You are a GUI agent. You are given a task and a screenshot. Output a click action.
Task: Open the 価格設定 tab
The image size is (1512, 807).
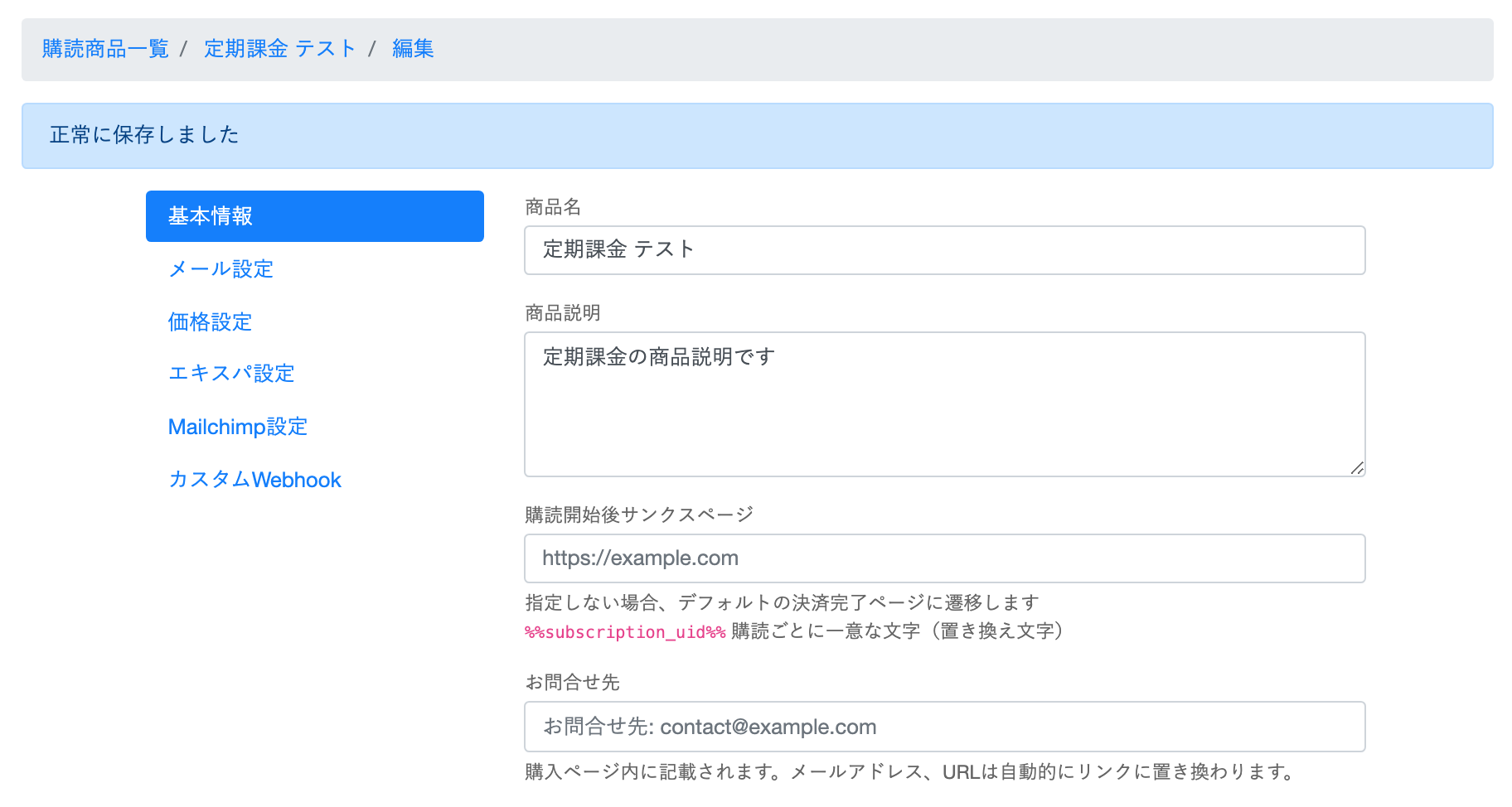pos(210,322)
